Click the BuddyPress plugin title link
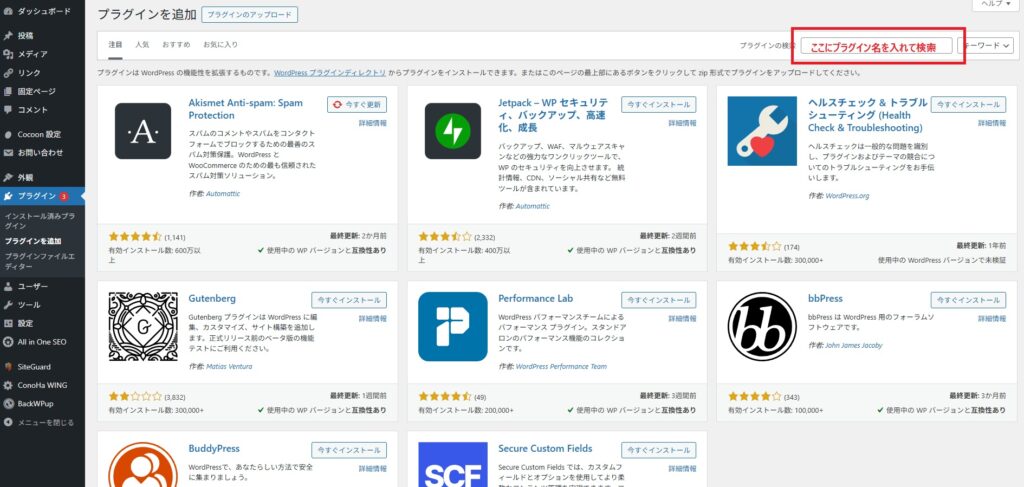 [214, 448]
